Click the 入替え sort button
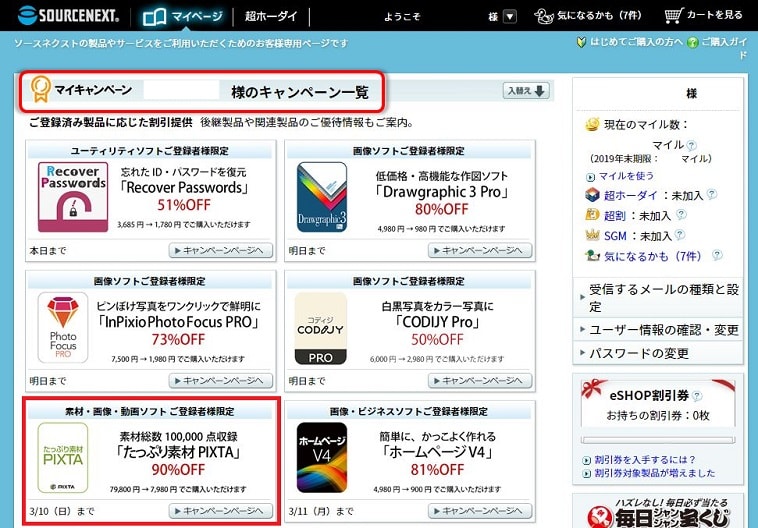 [526, 91]
